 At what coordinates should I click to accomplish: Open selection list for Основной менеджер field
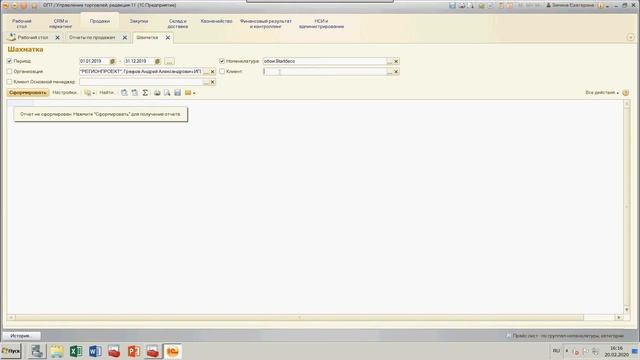tap(206, 82)
